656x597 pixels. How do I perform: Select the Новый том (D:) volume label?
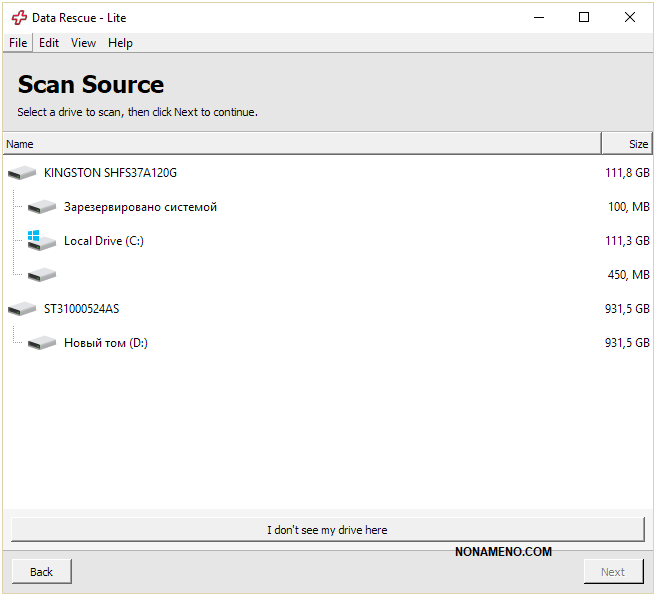(106, 343)
